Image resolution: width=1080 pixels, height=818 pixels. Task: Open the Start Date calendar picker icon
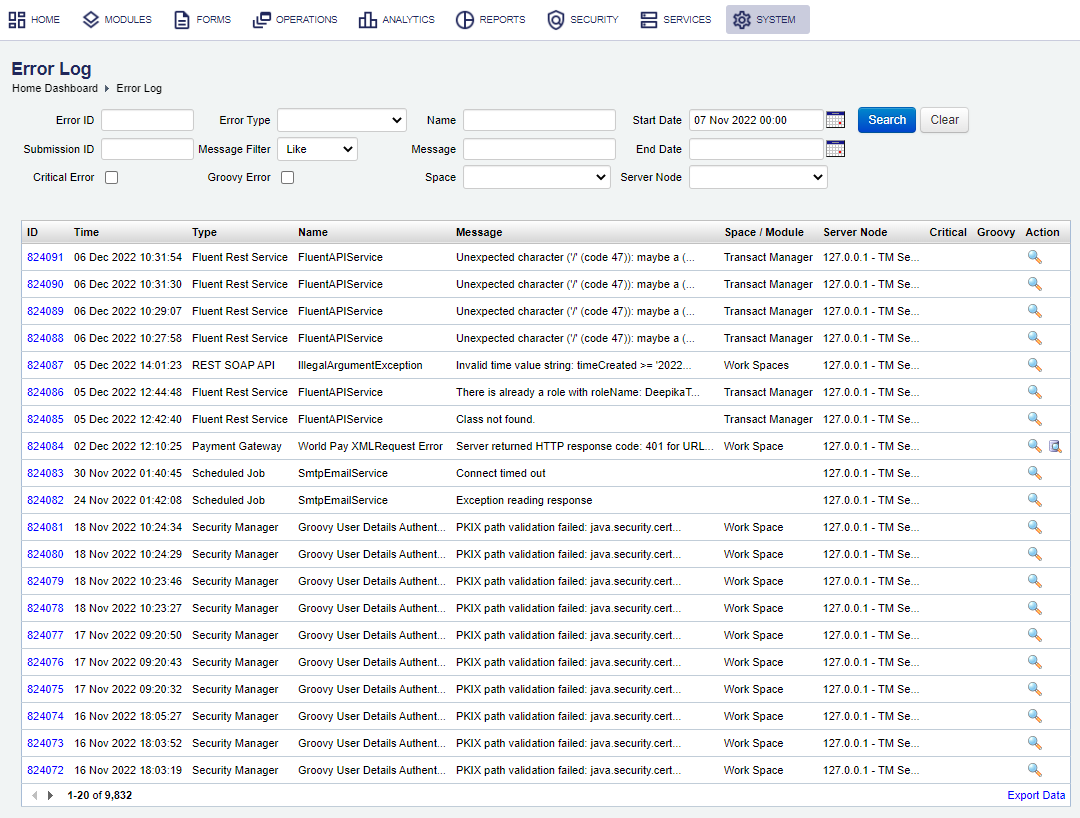pos(835,120)
